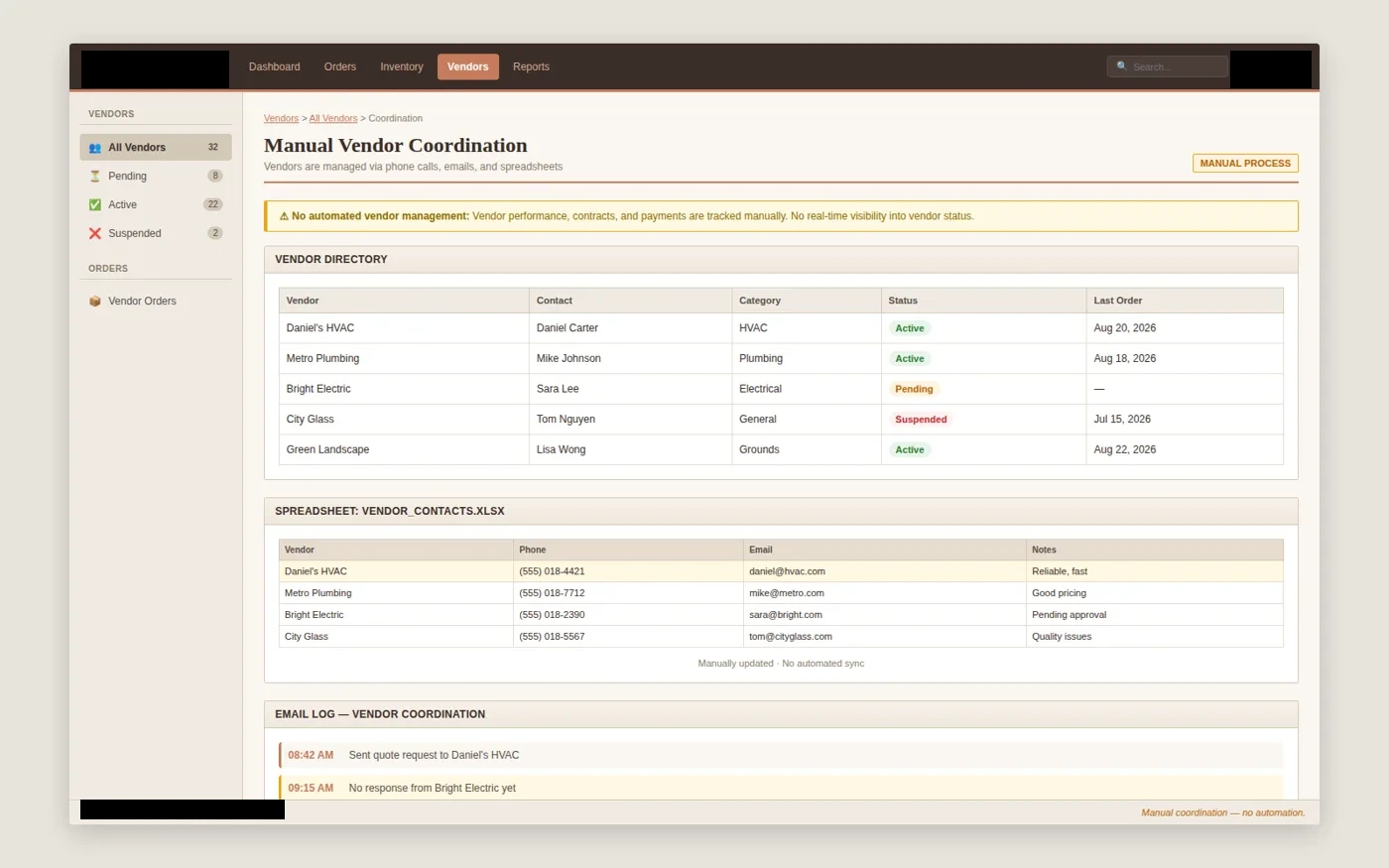This screenshot has height=868, width=1389.
Task: Click Metro Plumbing in Vendor Directory
Action: point(322,358)
